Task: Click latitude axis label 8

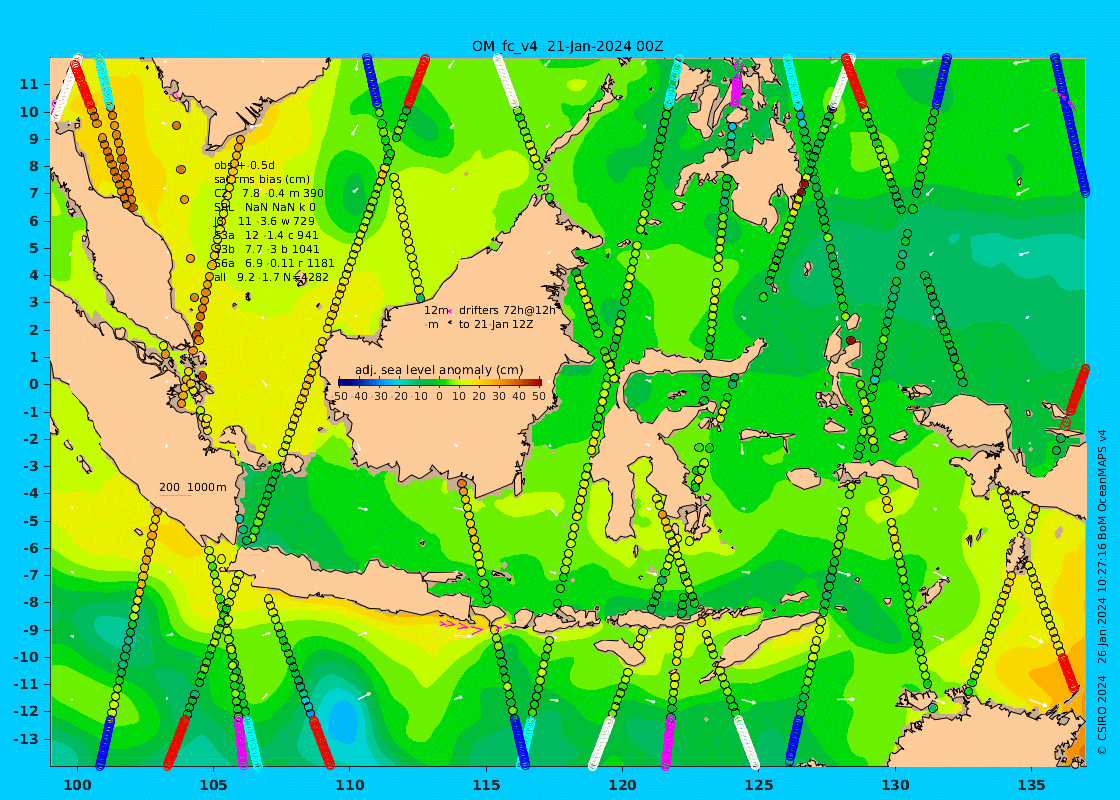Action: point(34,166)
